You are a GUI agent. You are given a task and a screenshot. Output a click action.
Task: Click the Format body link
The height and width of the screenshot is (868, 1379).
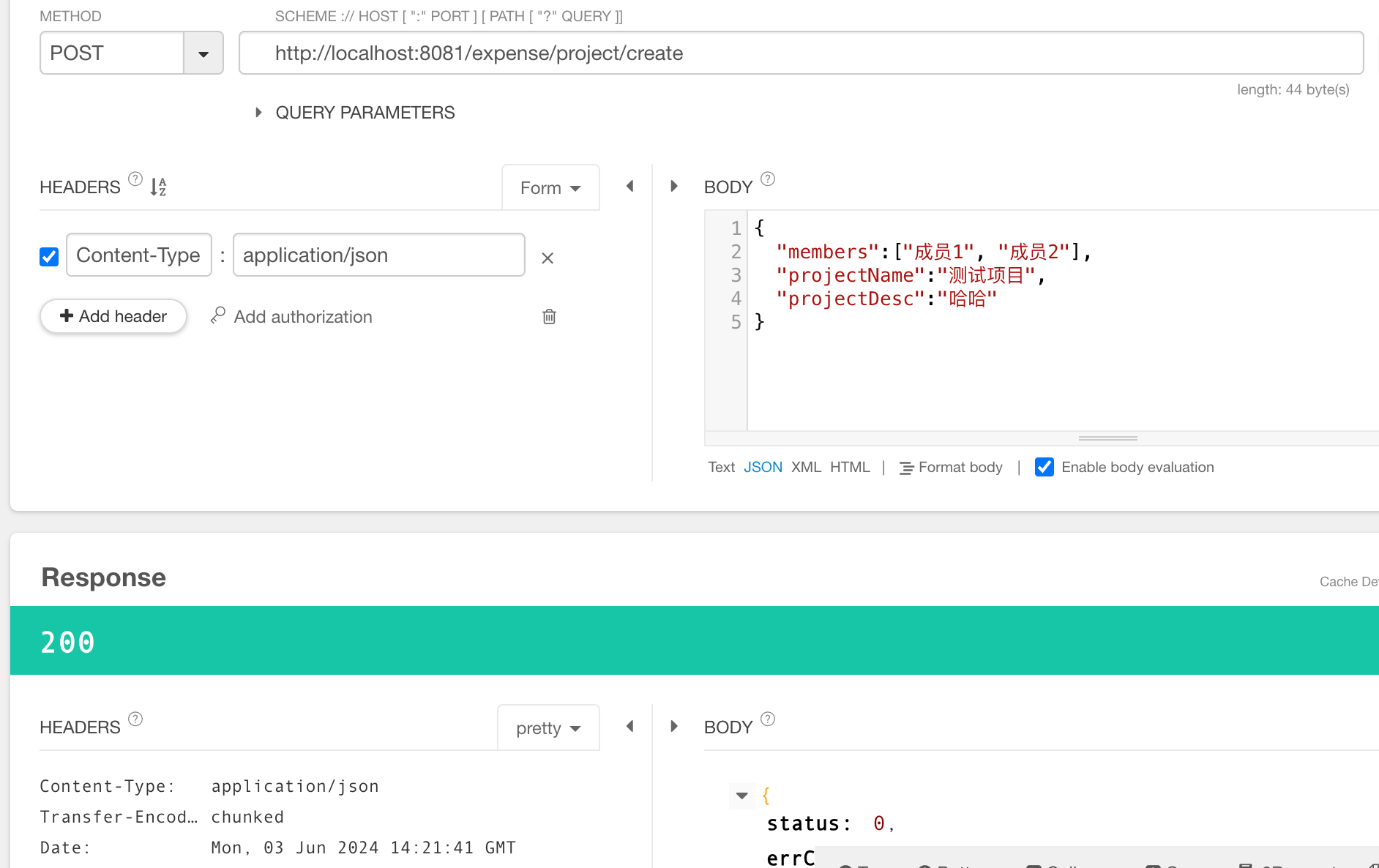coord(951,467)
